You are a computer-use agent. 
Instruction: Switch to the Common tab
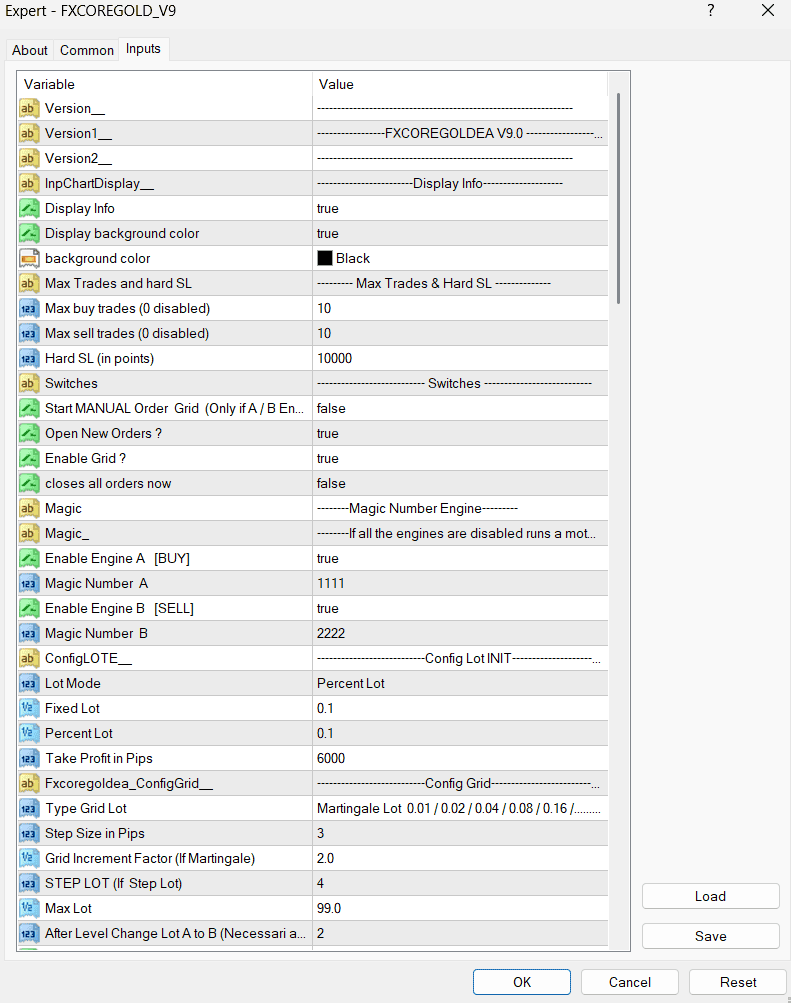tap(87, 50)
